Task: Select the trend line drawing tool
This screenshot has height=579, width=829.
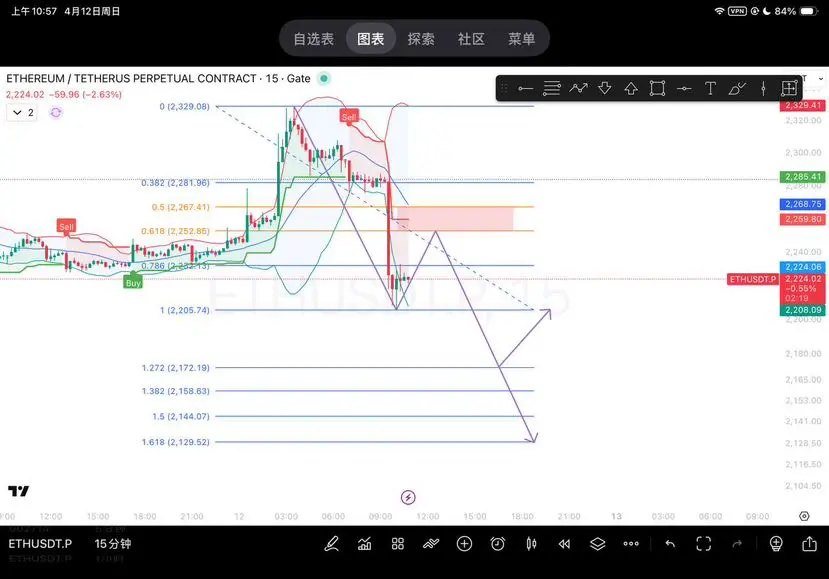Action: pos(525,88)
